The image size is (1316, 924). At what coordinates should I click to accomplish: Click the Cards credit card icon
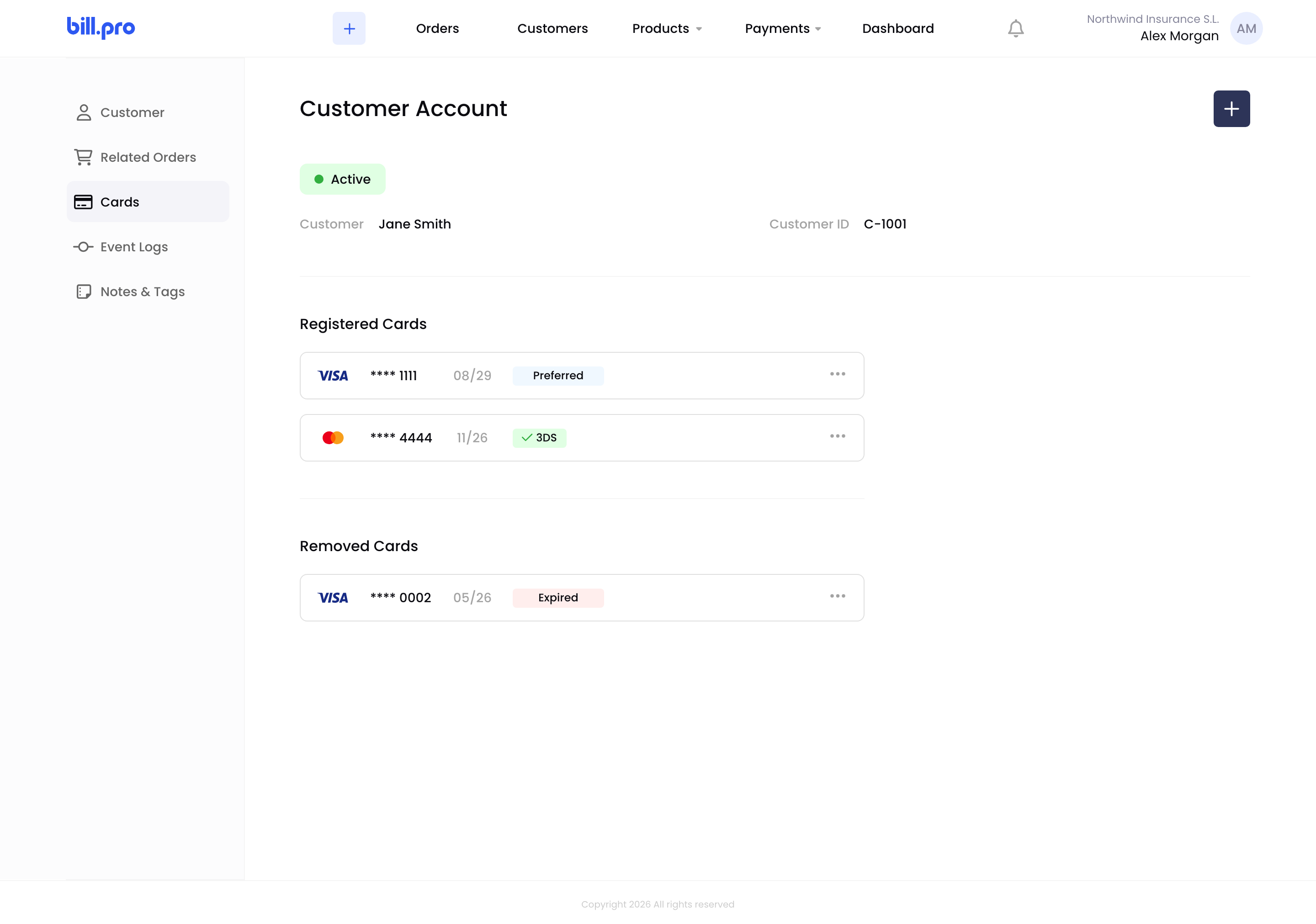(x=83, y=202)
